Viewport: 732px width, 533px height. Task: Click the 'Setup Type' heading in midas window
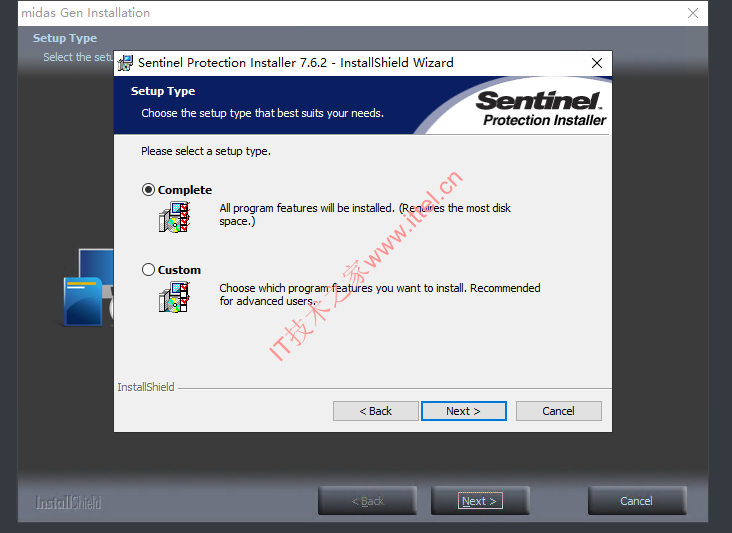65,38
